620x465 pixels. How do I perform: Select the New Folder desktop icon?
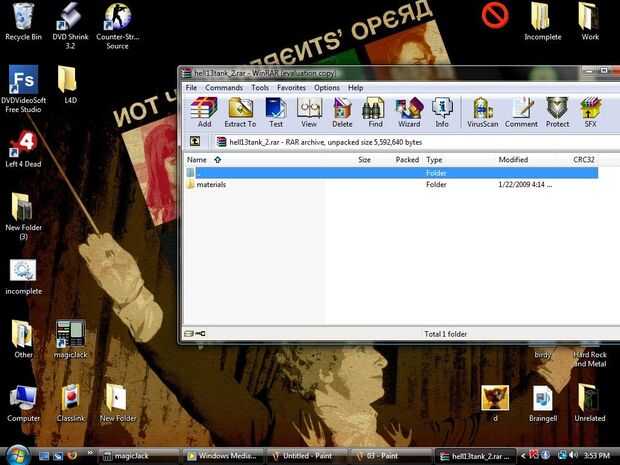(x=117, y=404)
